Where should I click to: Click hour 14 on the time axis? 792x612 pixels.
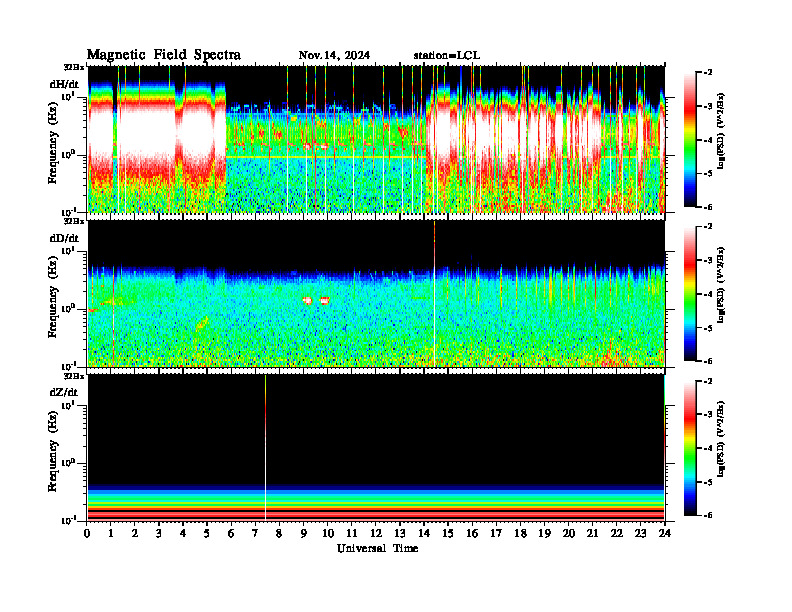tap(423, 533)
